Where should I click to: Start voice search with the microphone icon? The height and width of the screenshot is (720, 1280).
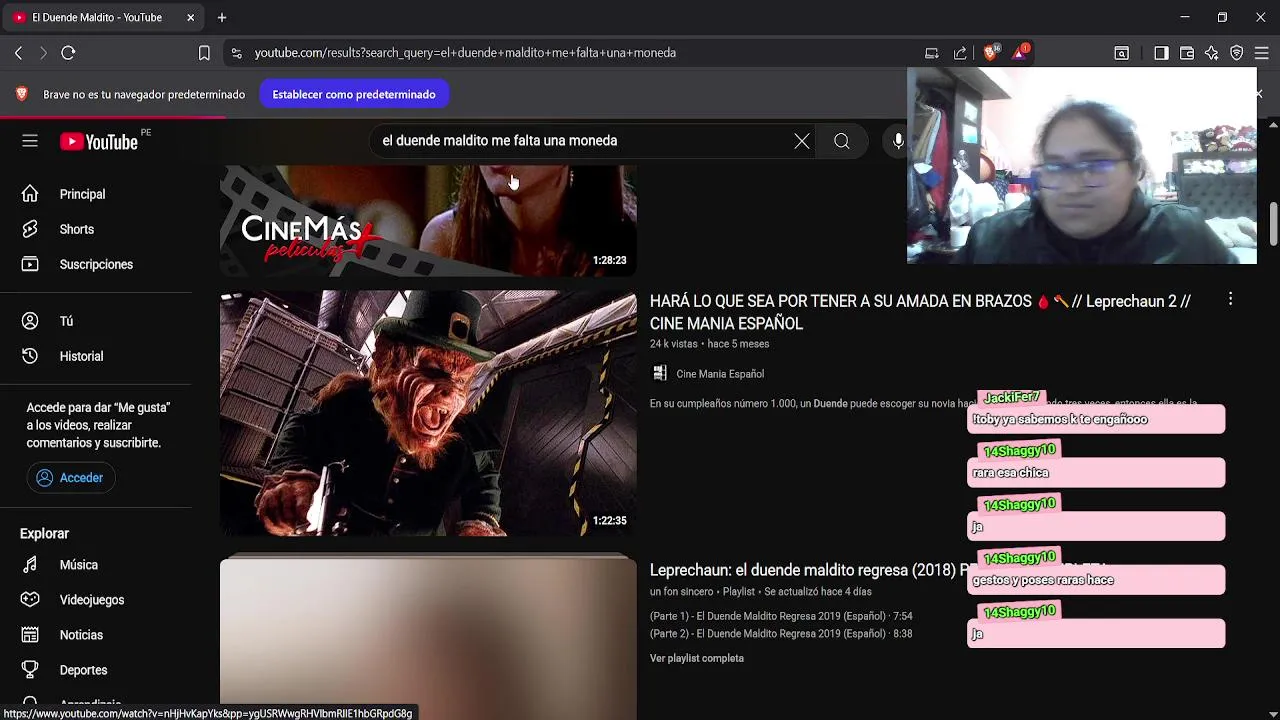(897, 141)
